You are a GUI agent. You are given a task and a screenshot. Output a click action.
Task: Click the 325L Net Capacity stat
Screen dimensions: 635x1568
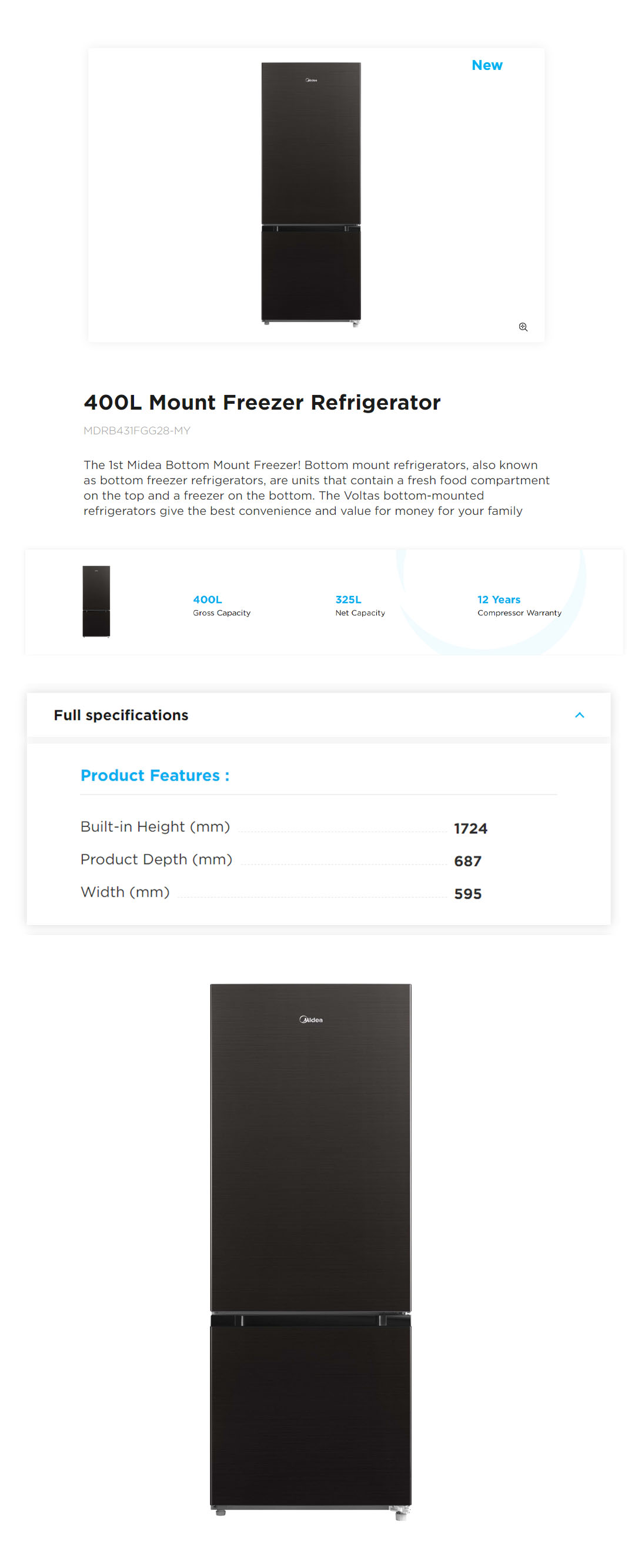coord(360,605)
